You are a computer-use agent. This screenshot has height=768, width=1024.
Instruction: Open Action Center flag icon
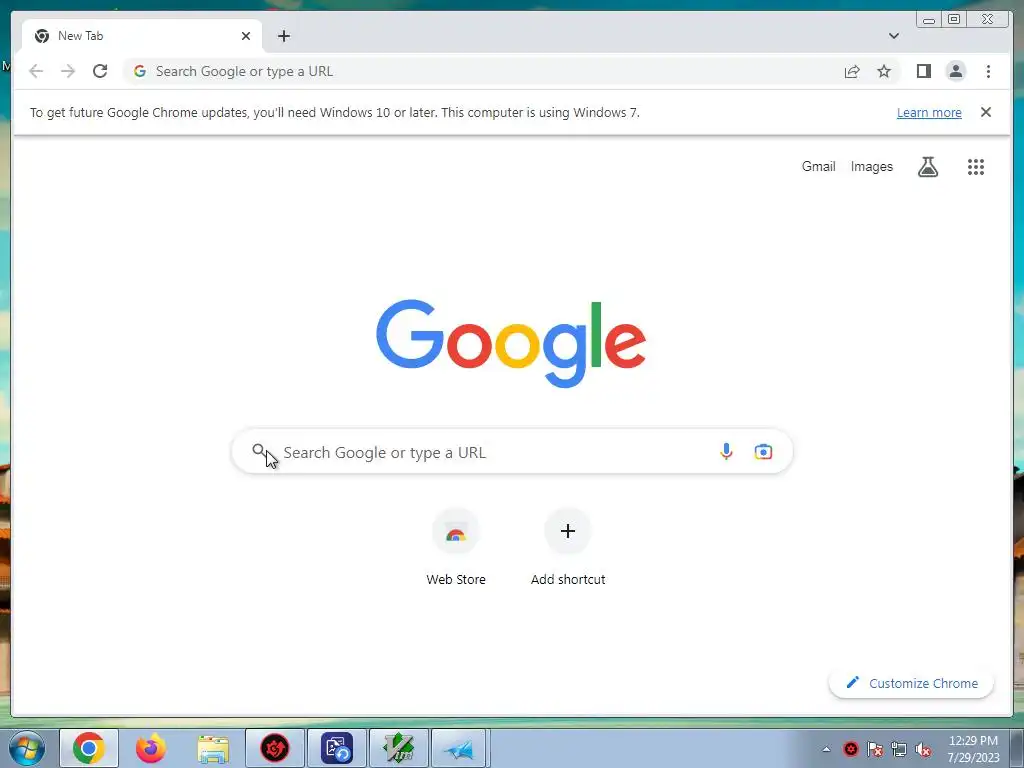[x=874, y=749]
